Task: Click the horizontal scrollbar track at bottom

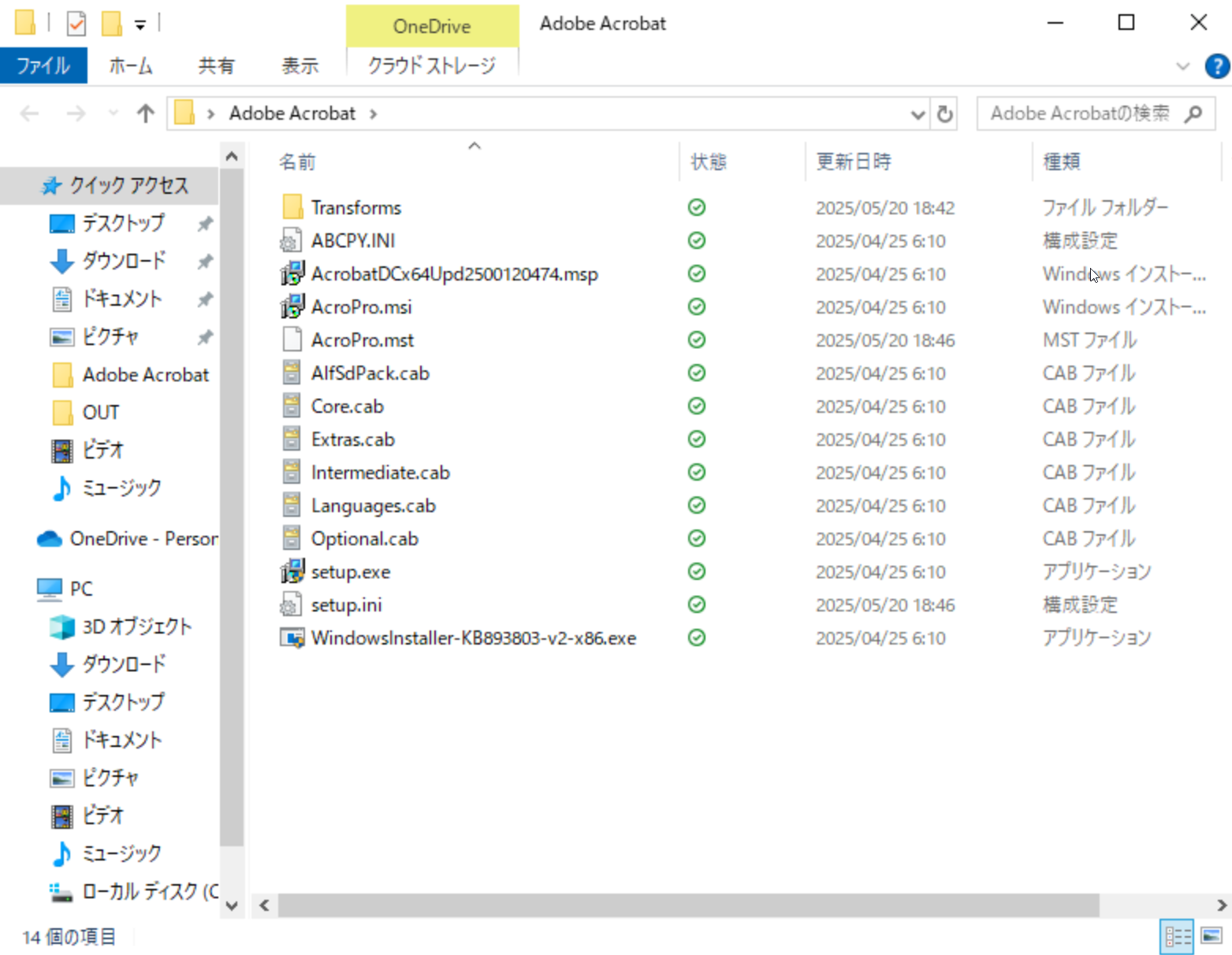Action: [686, 906]
